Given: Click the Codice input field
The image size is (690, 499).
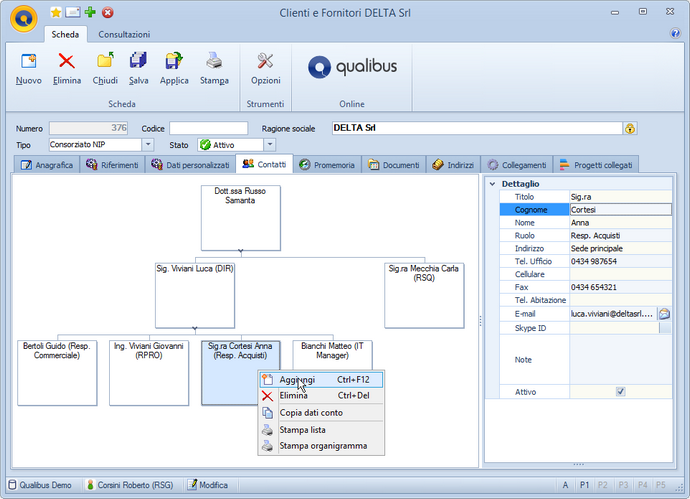Looking at the screenshot, I should click(209, 128).
